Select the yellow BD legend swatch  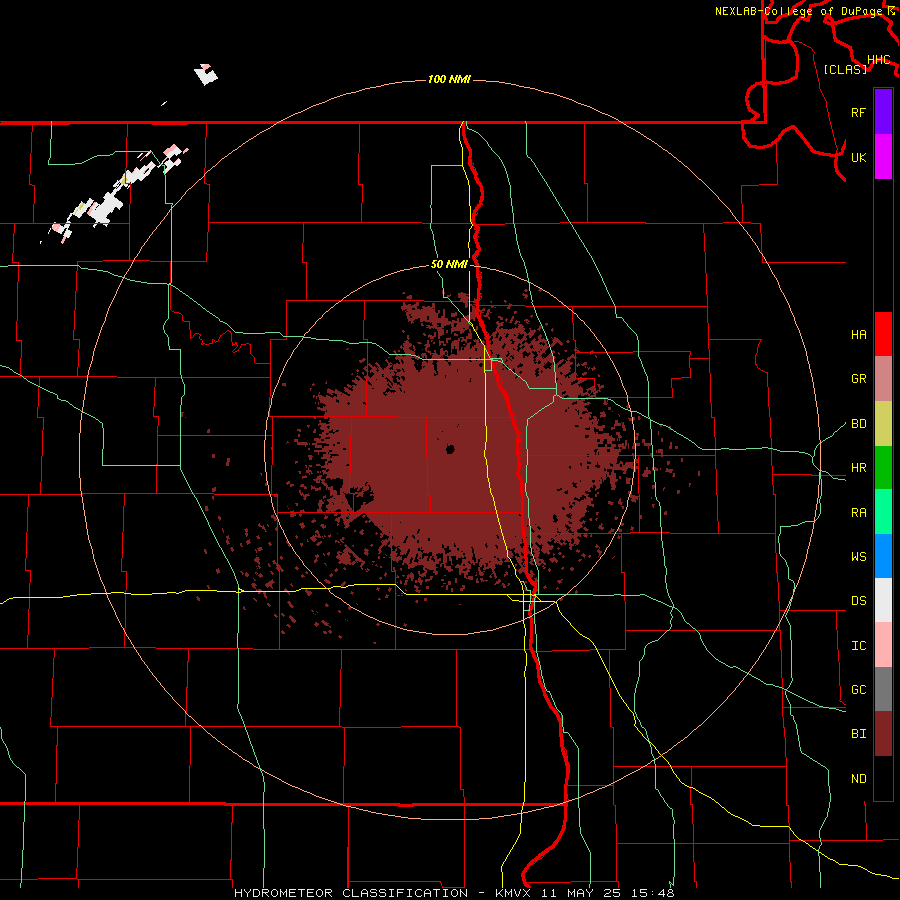[883, 424]
